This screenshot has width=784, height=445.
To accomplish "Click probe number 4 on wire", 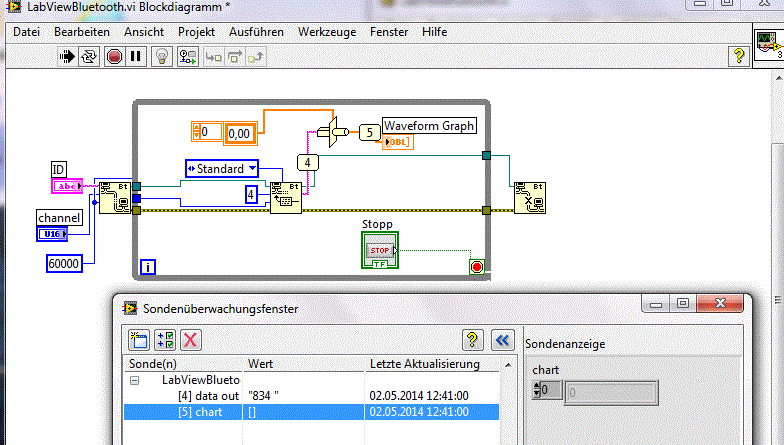I will click(308, 162).
